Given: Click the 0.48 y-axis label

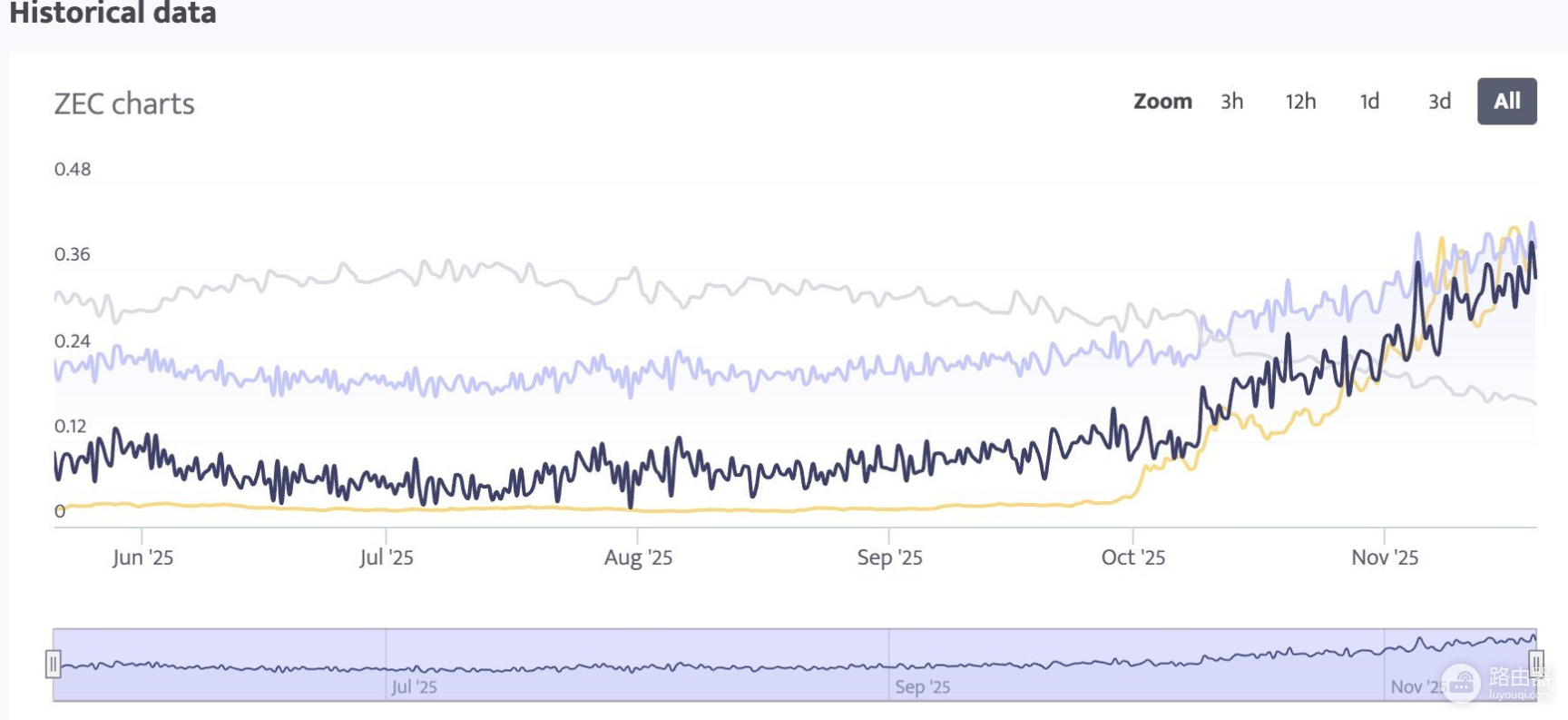Looking at the screenshot, I should (x=73, y=169).
